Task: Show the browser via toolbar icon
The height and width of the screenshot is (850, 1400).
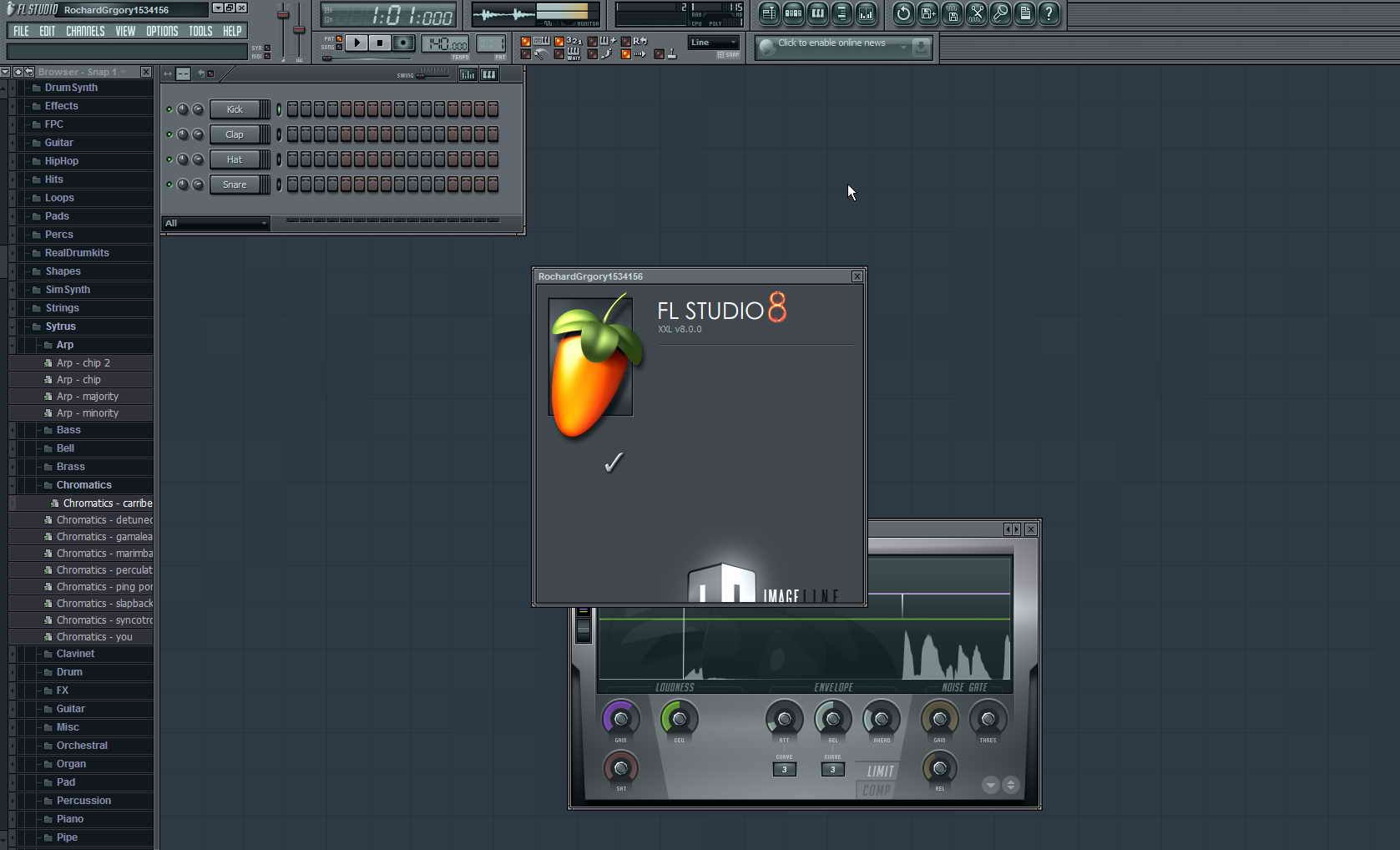Action: coord(842,13)
